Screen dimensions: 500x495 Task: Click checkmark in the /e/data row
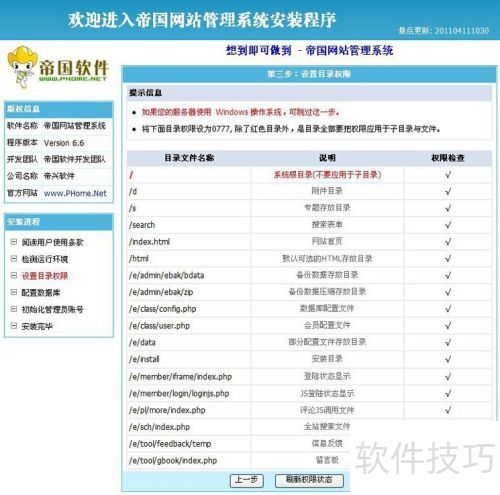[x=448, y=342]
